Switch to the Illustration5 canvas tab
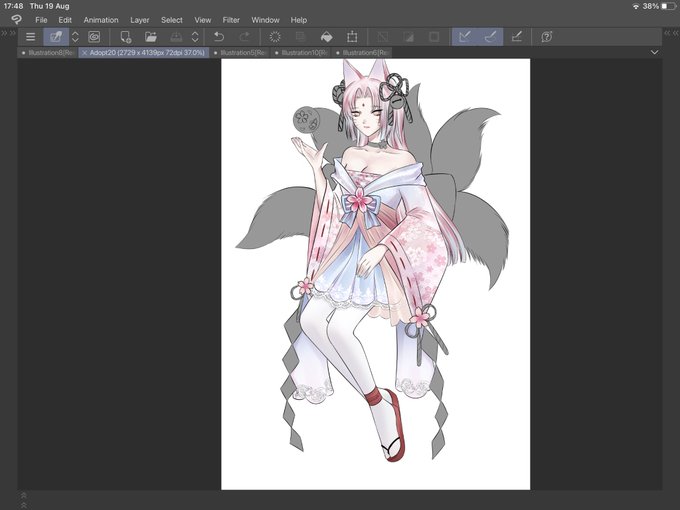680x510 pixels. tap(240, 52)
